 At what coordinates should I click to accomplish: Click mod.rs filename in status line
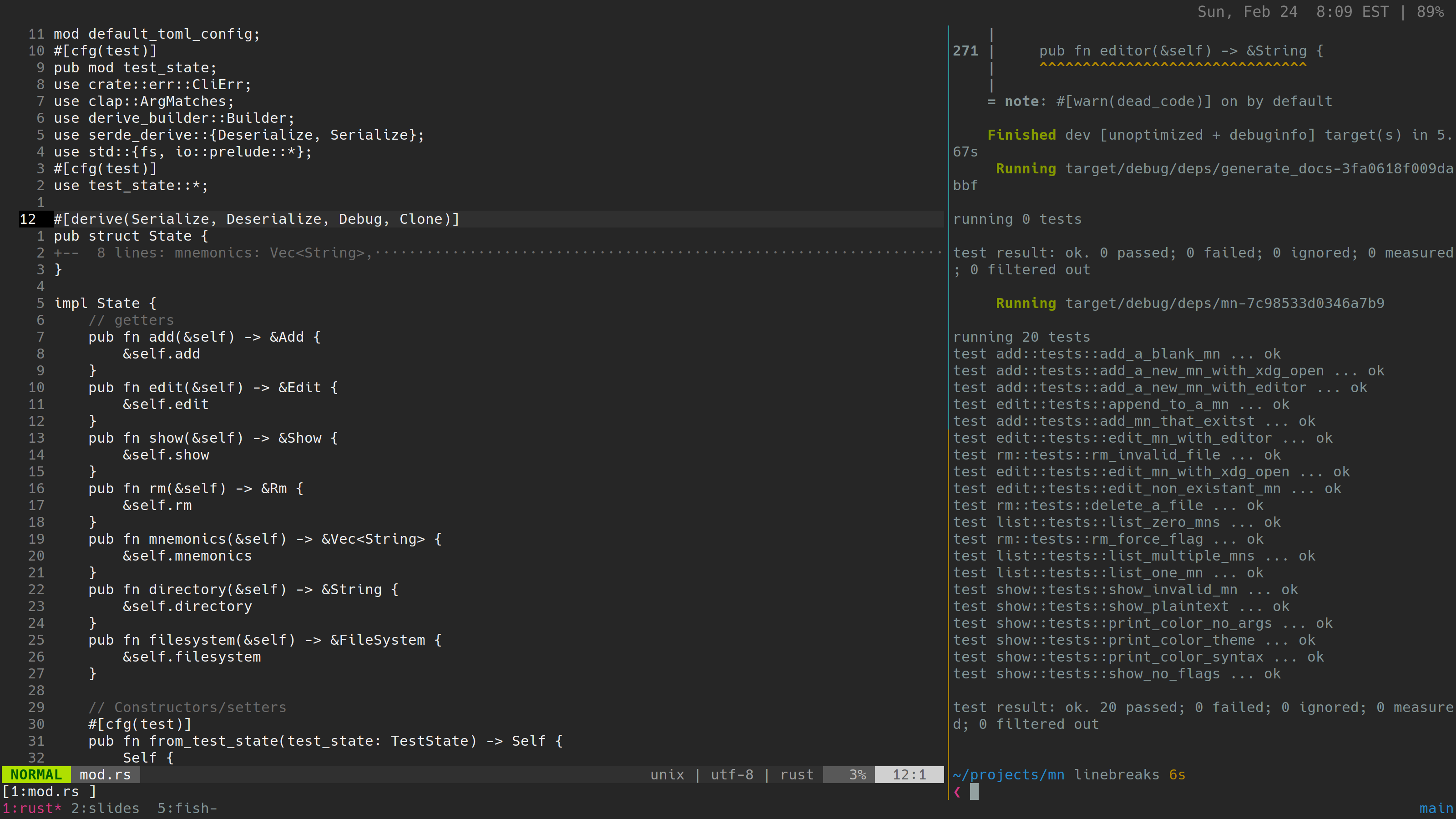(x=105, y=774)
